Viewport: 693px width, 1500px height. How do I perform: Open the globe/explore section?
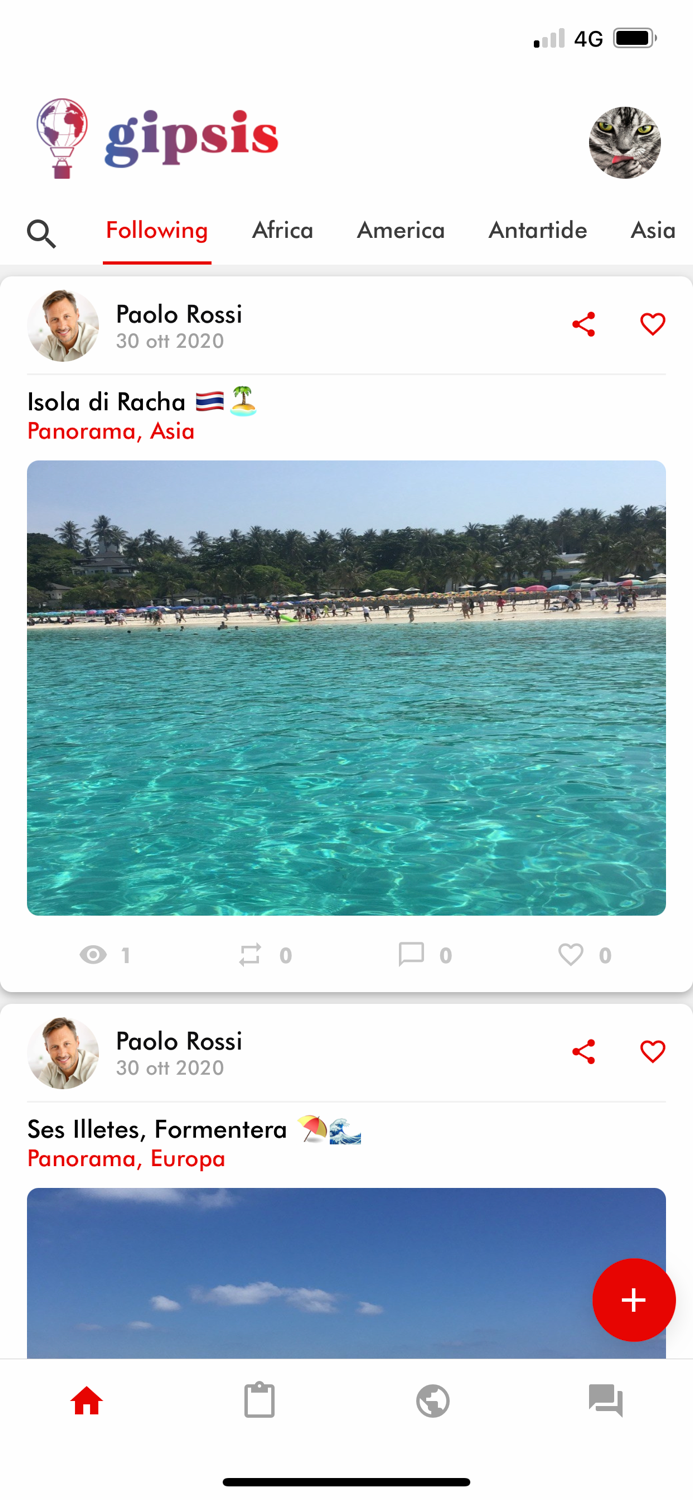tap(433, 1400)
